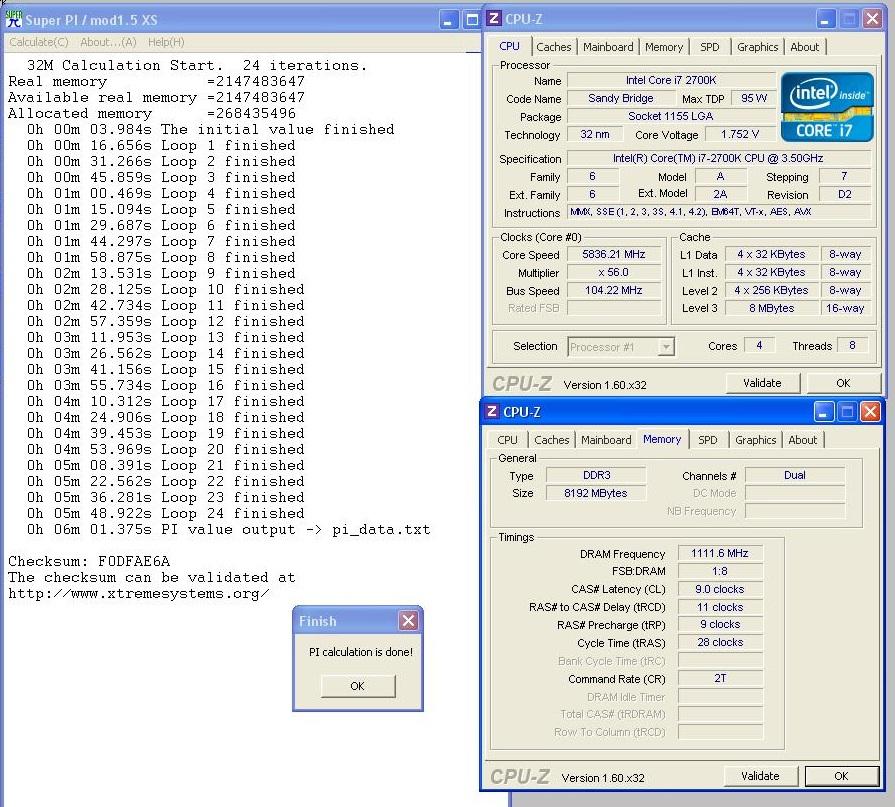Select the Memory tab in lower CPU-Z window
The height and width of the screenshot is (807, 895).
pos(662,439)
